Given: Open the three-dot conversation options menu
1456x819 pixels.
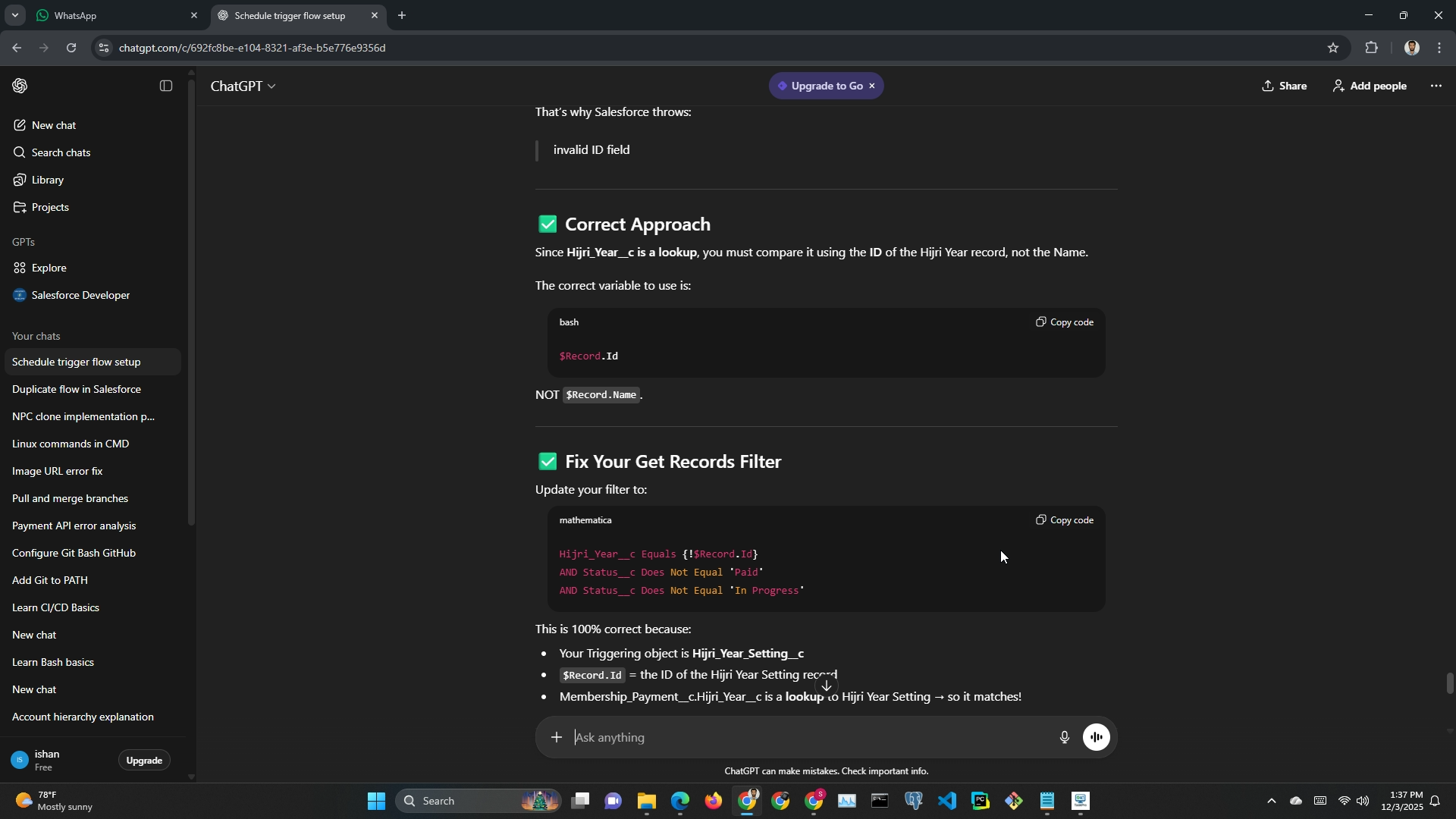Looking at the screenshot, I should (1436, 86).
